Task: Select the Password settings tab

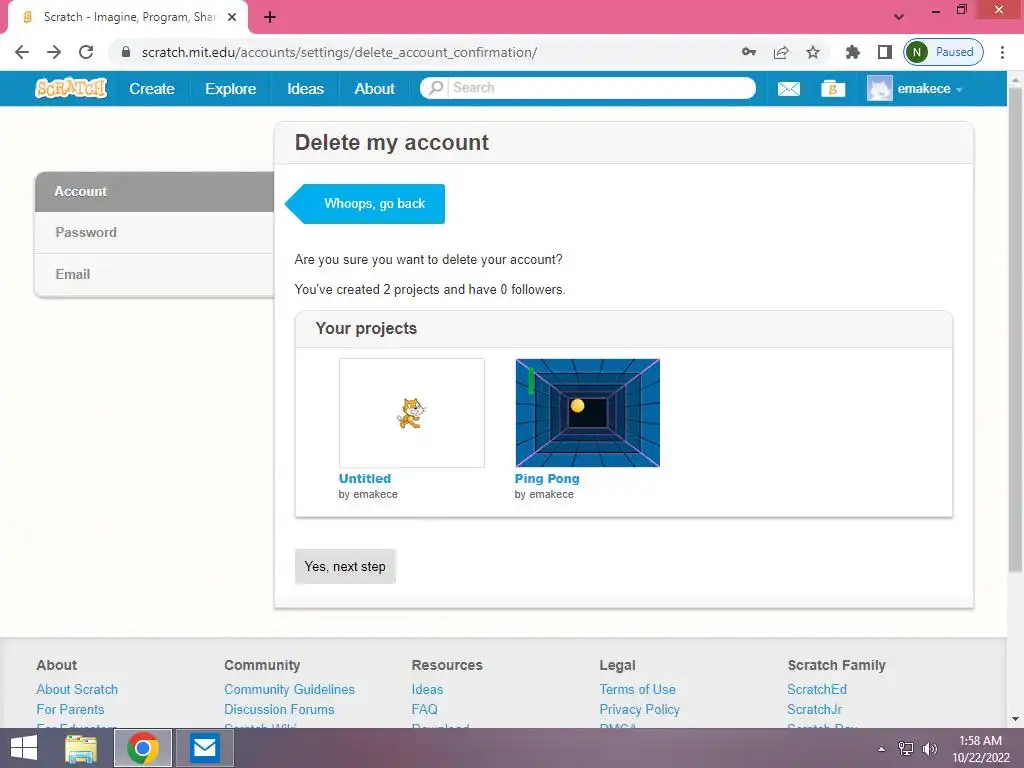Action: click(x=154, y=232)
